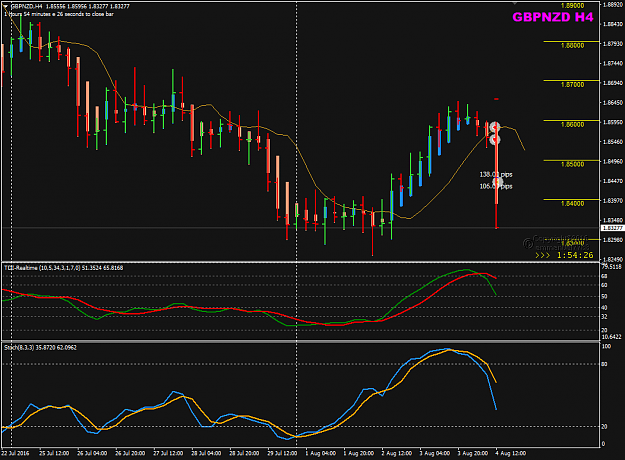Click level 50 on the TDI scale
Image resolution: width=625 pixels, height=460 pixels.
point(604,297)
